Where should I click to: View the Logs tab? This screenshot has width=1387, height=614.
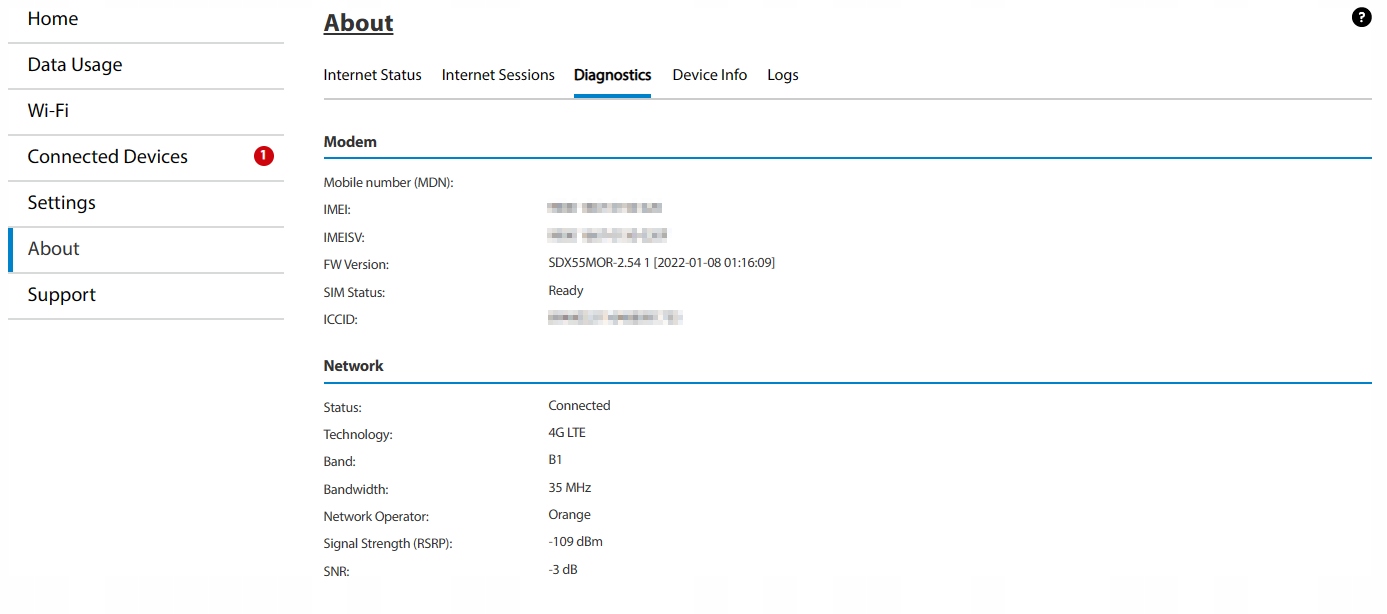pyautogui.click(x=782, y=75)
